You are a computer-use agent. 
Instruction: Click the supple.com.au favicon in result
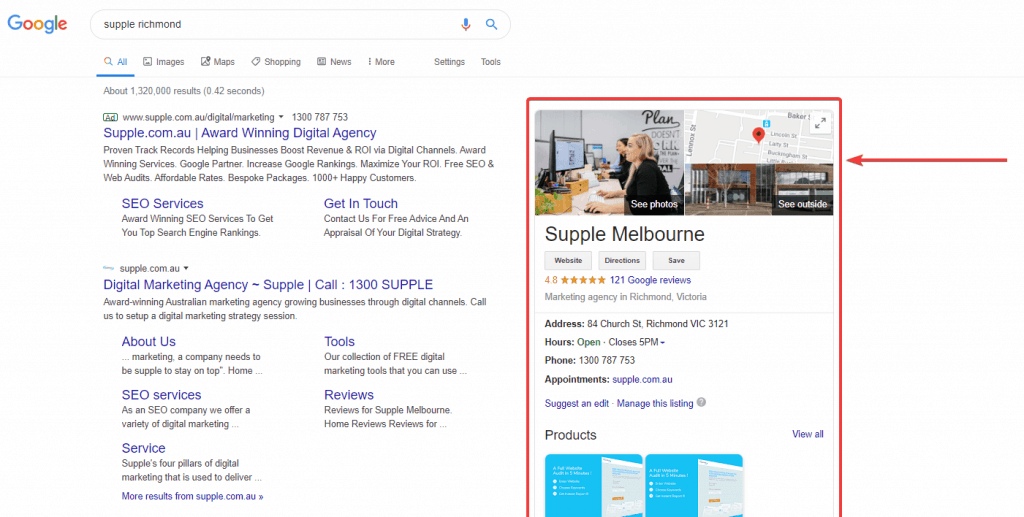pyautogui.click(x=108, y=268)
